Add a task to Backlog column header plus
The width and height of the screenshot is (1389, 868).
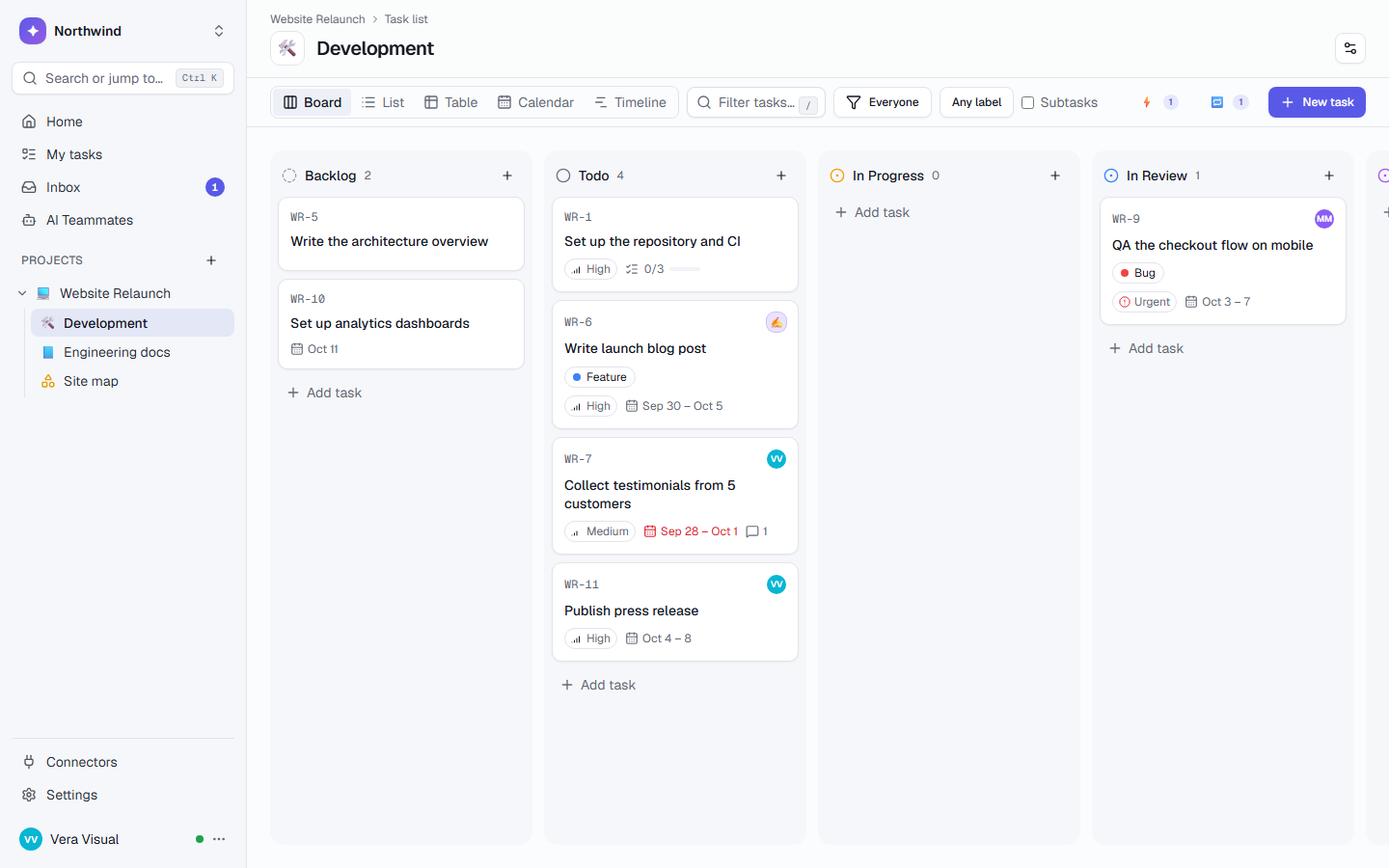pyautogui.click(x=507, y=176)
